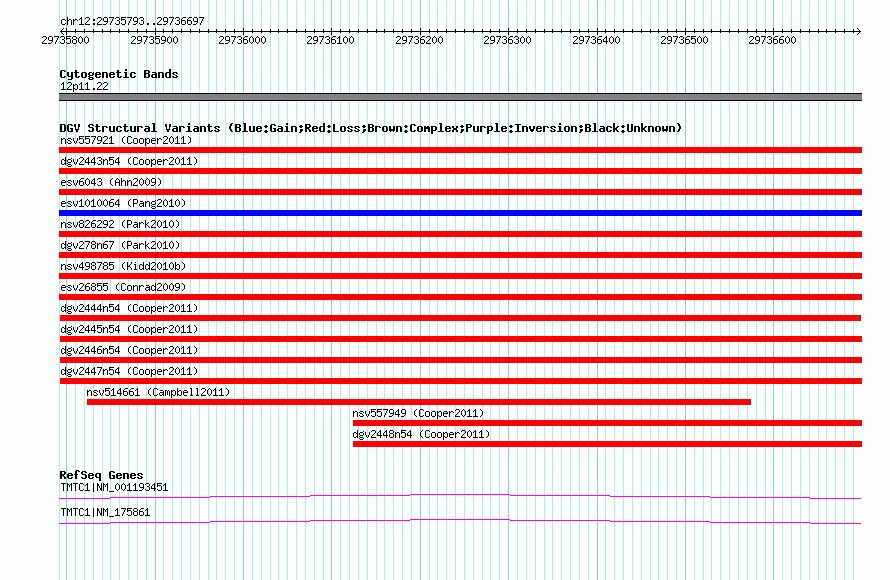Click the esv1010064 (Pang2010) label
This screenshot has height=580, width=890.
click(123, 203)
